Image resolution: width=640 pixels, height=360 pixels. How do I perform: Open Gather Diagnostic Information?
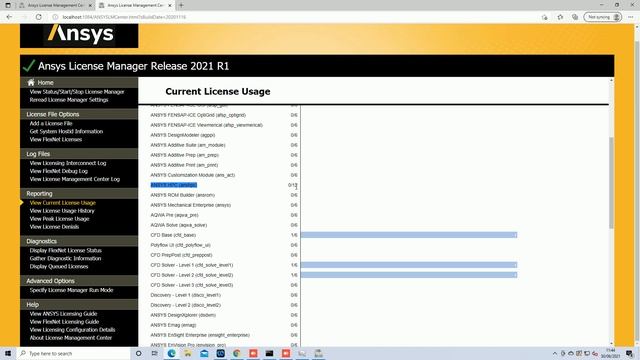click(65, 258)
